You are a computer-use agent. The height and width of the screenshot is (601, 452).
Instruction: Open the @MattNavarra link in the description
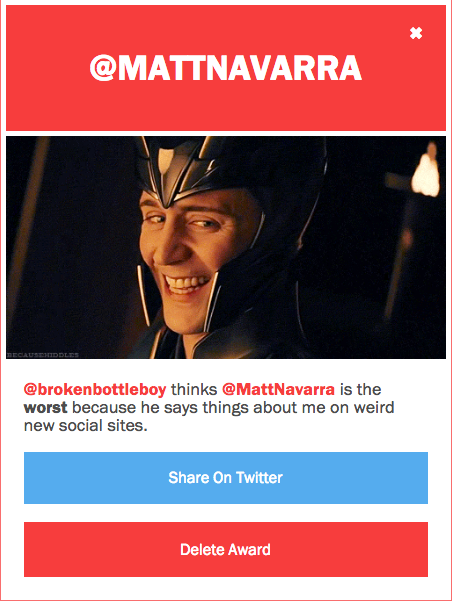(x=278, y=389)
